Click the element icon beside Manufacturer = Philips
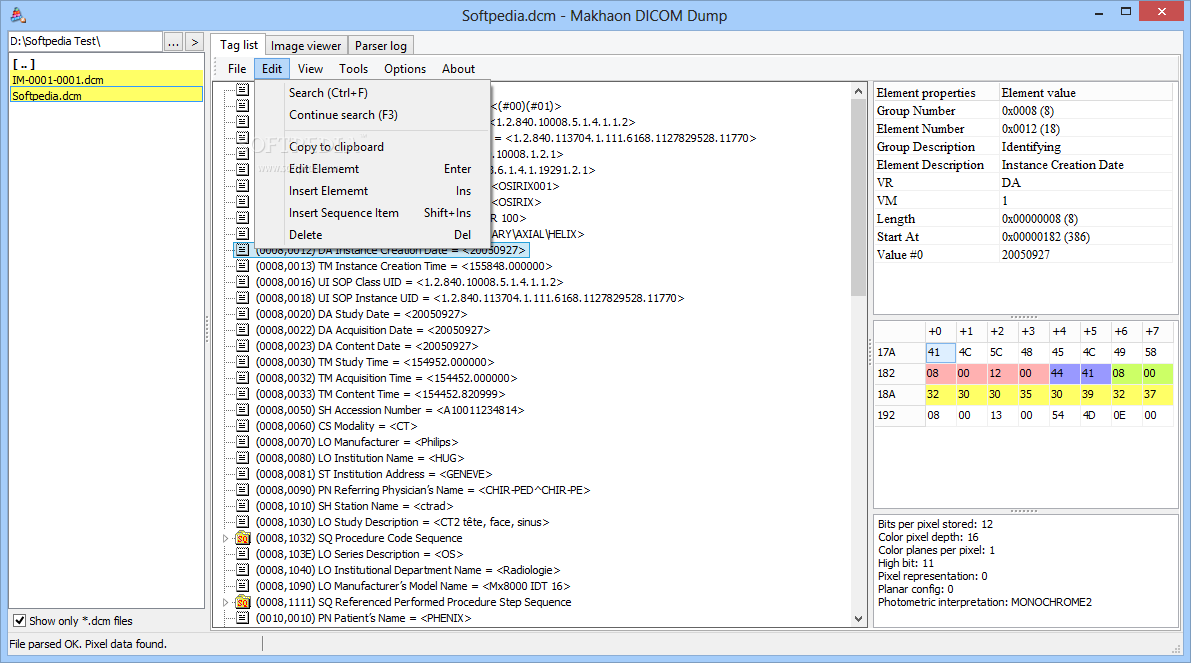 coord(242,441)
